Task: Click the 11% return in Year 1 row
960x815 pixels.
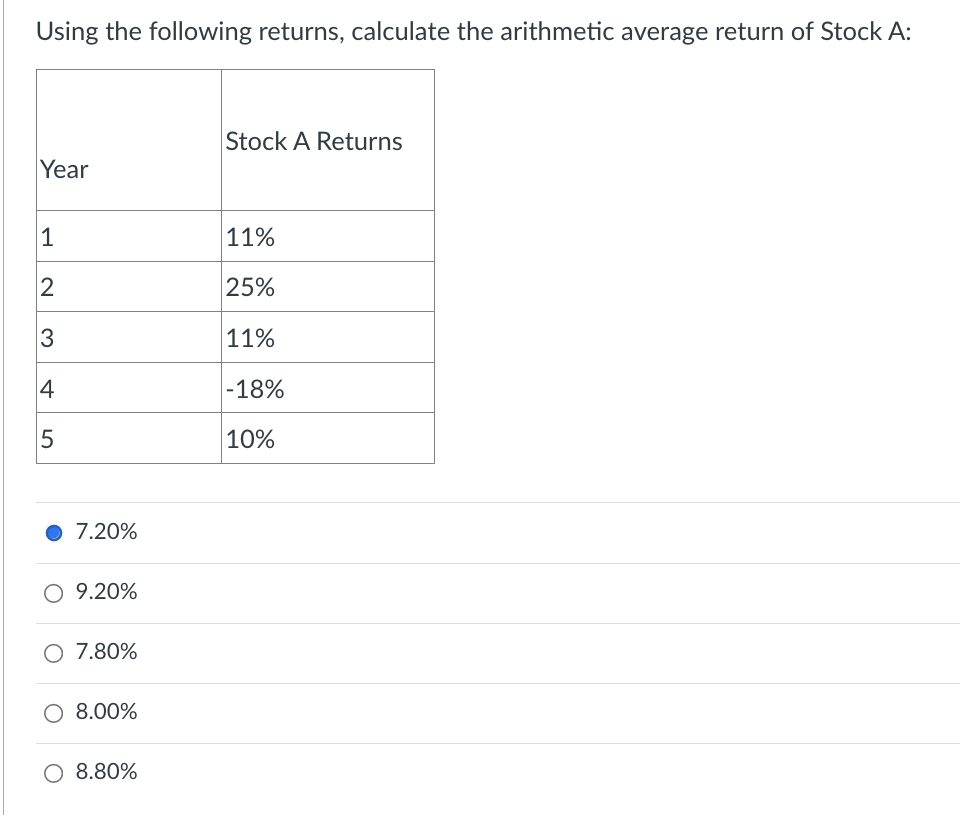Action: [x=328, y=237]
